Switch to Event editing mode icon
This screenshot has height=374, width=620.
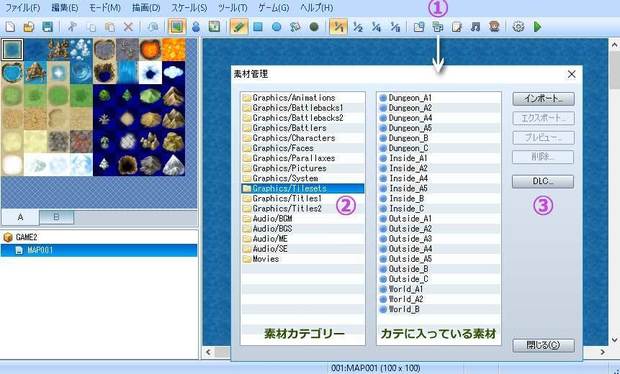pos(196,27)
